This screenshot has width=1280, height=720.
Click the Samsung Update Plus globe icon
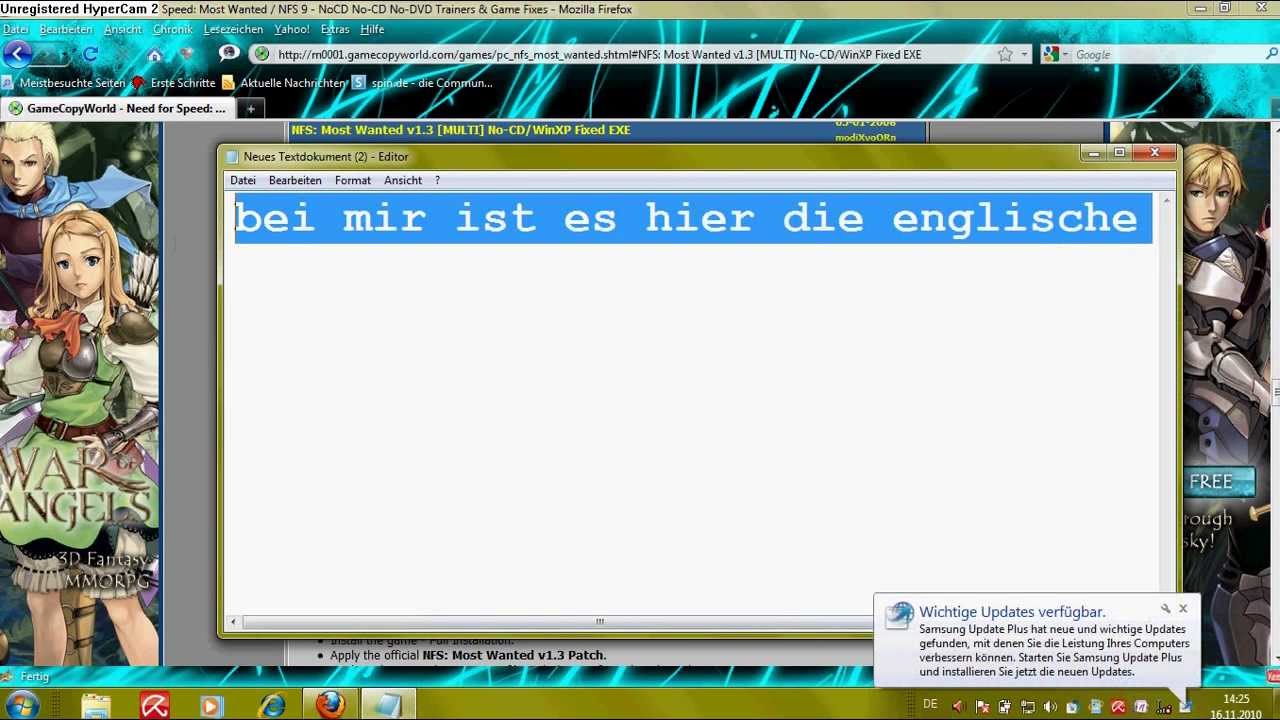click(899, 614)
